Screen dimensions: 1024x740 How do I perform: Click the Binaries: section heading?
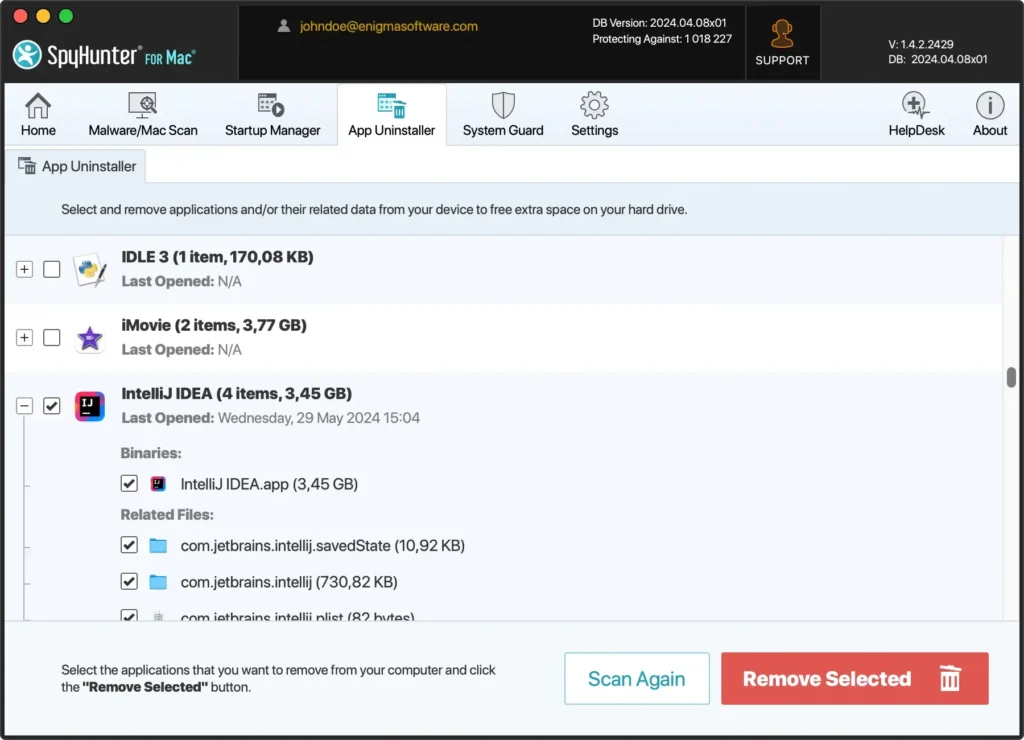151,453
